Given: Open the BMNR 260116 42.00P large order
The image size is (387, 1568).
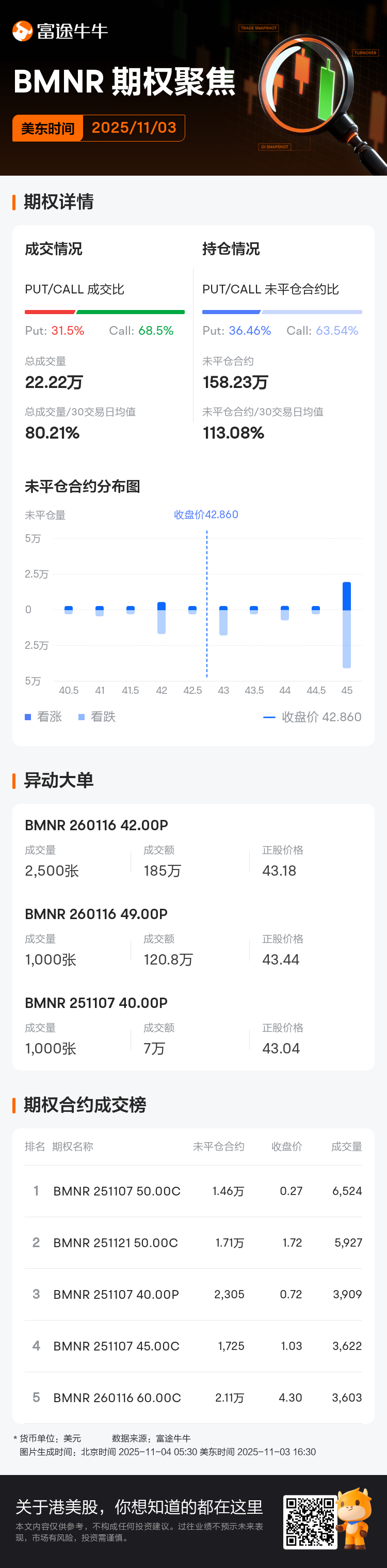Looking at the screenshot, I should [96, 825].
